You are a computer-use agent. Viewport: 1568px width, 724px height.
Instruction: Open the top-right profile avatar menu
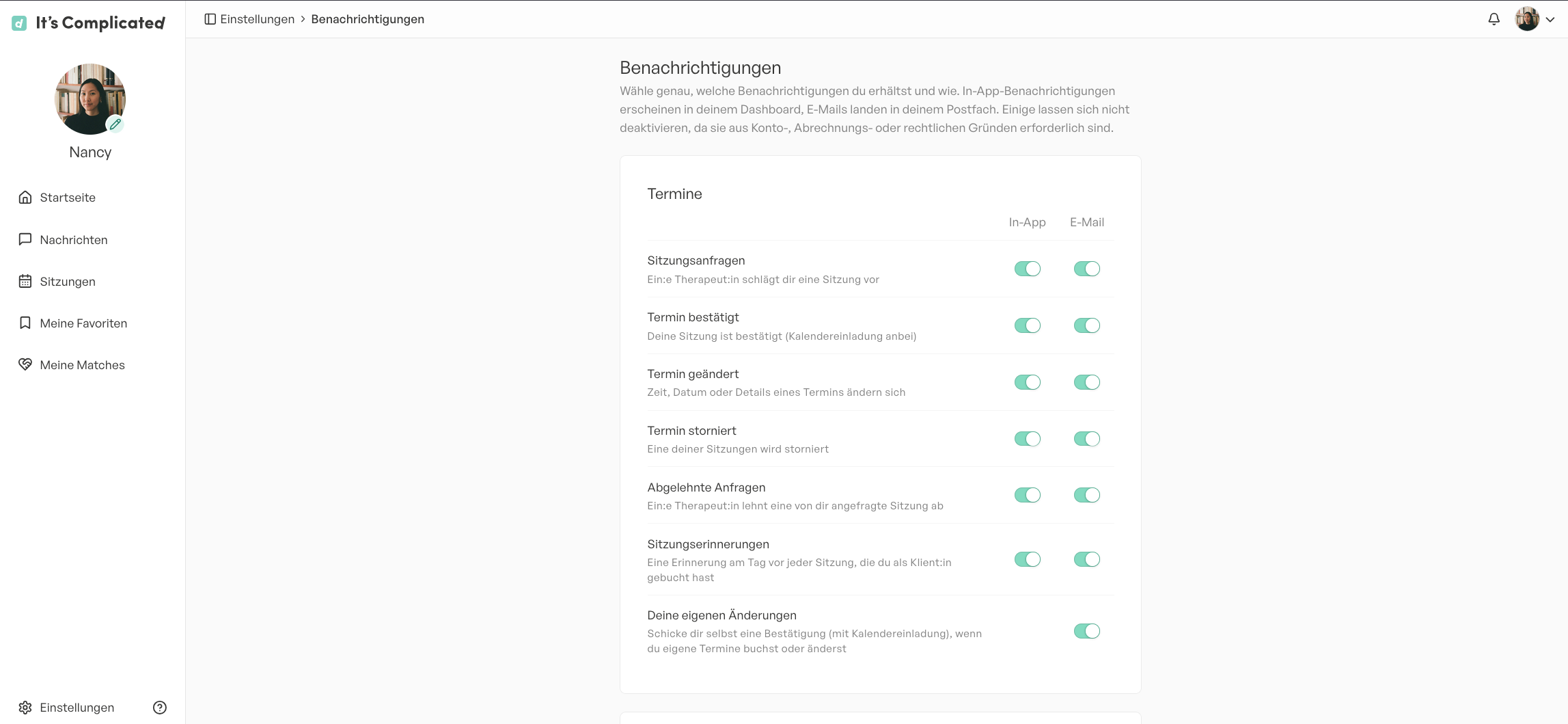tap(1527, 19)
